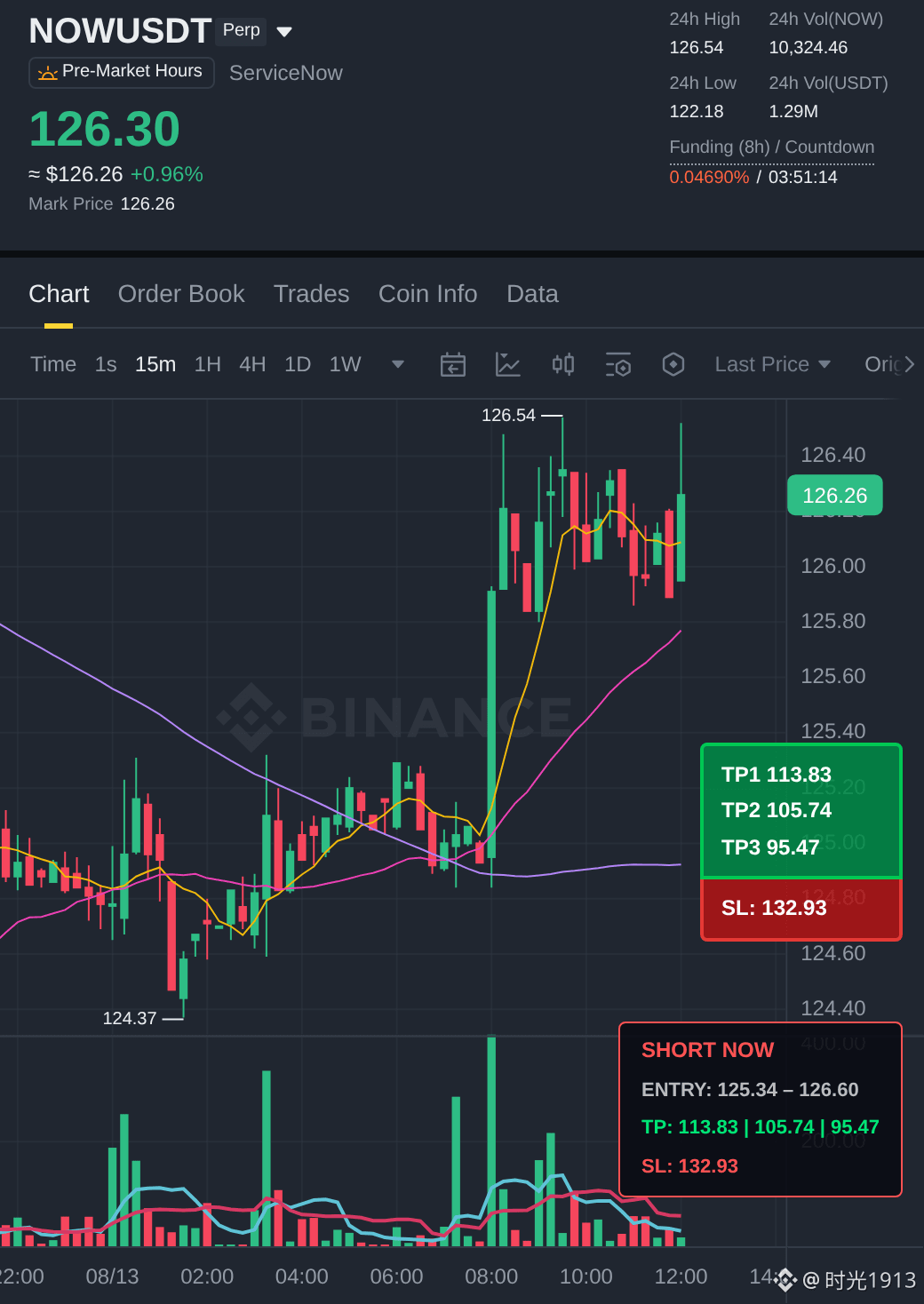Tap the 126.54 high price marker

(509, 415)
